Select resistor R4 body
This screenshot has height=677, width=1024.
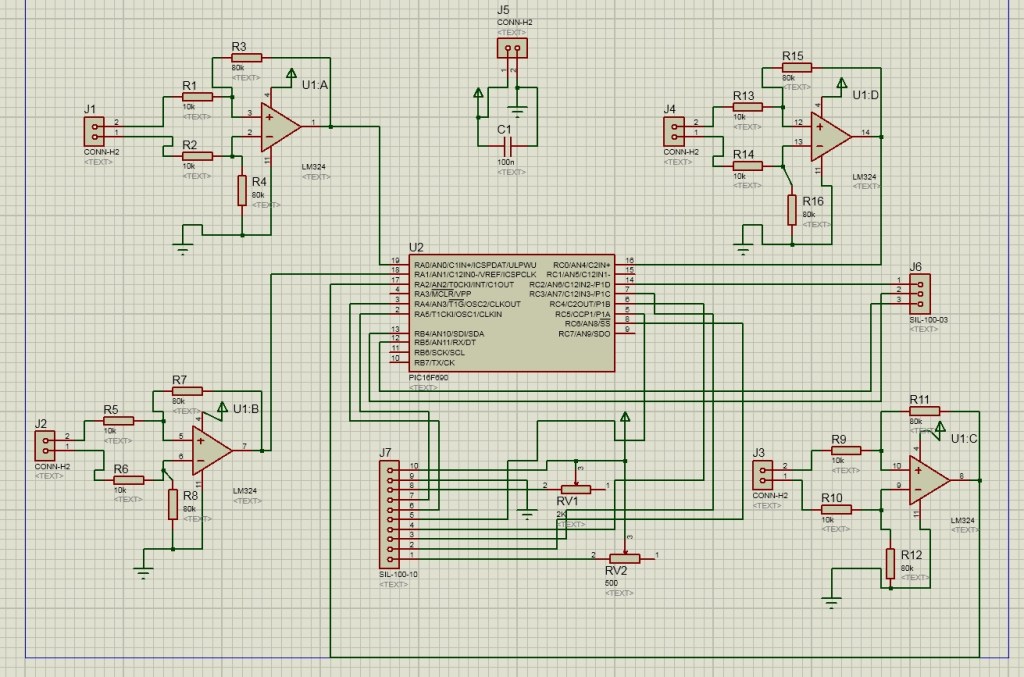[x=242, y=189]
